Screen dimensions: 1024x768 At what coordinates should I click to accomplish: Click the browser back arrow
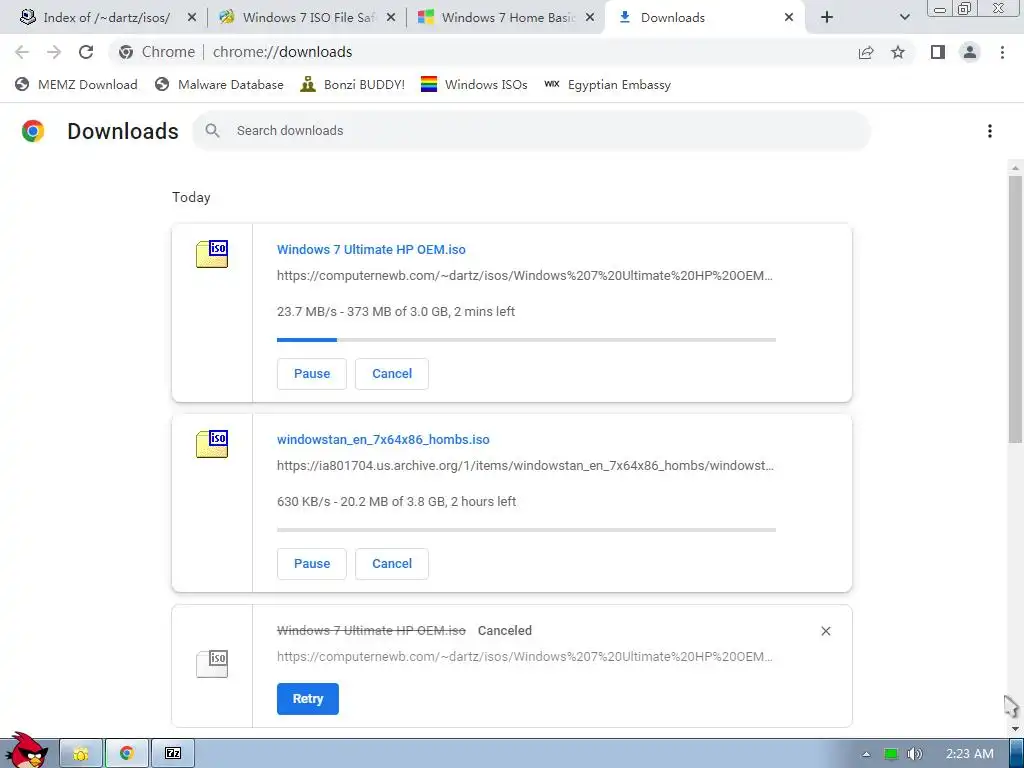pos(22,52)
